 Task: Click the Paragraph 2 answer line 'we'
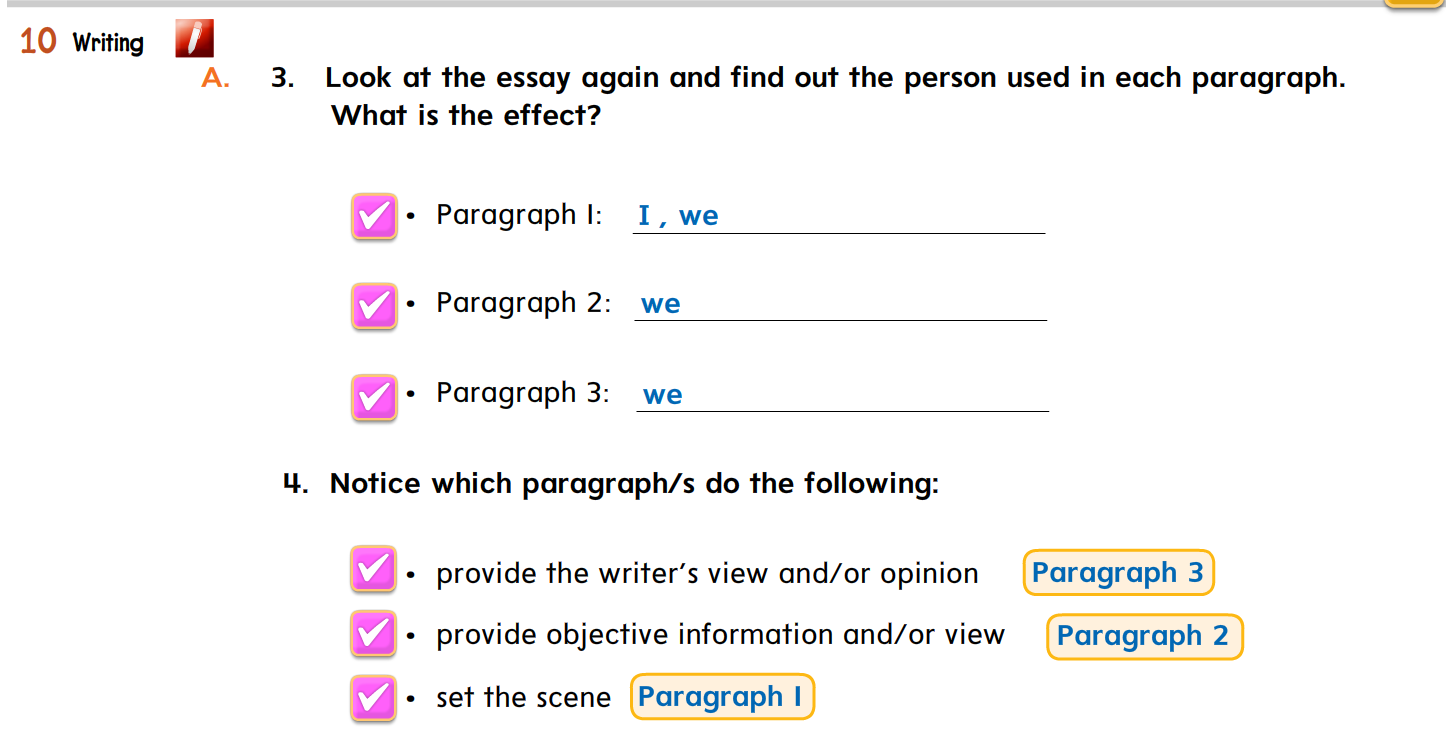coord(841,305)
